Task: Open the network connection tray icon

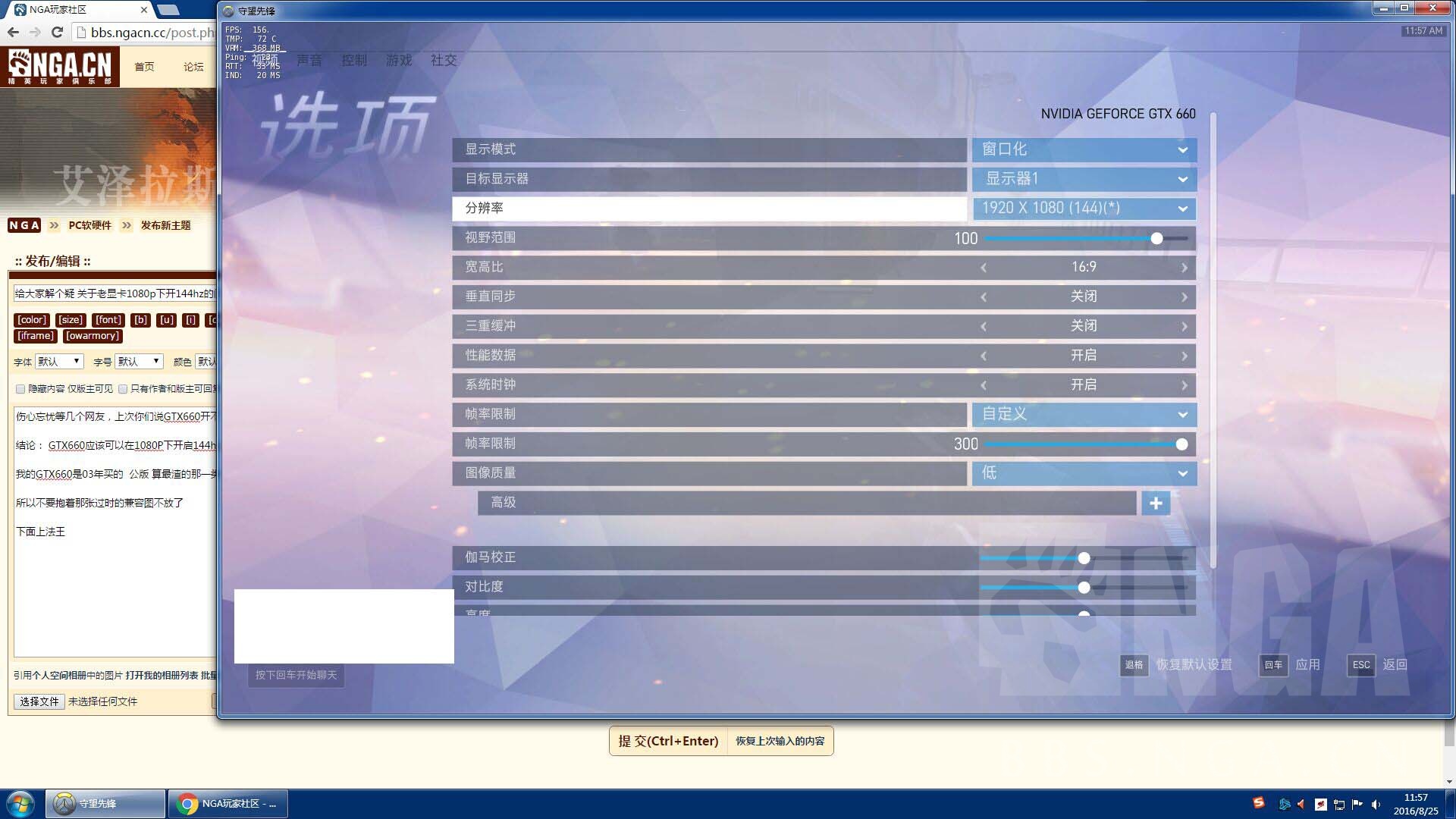Action: tap(1339, 804)
